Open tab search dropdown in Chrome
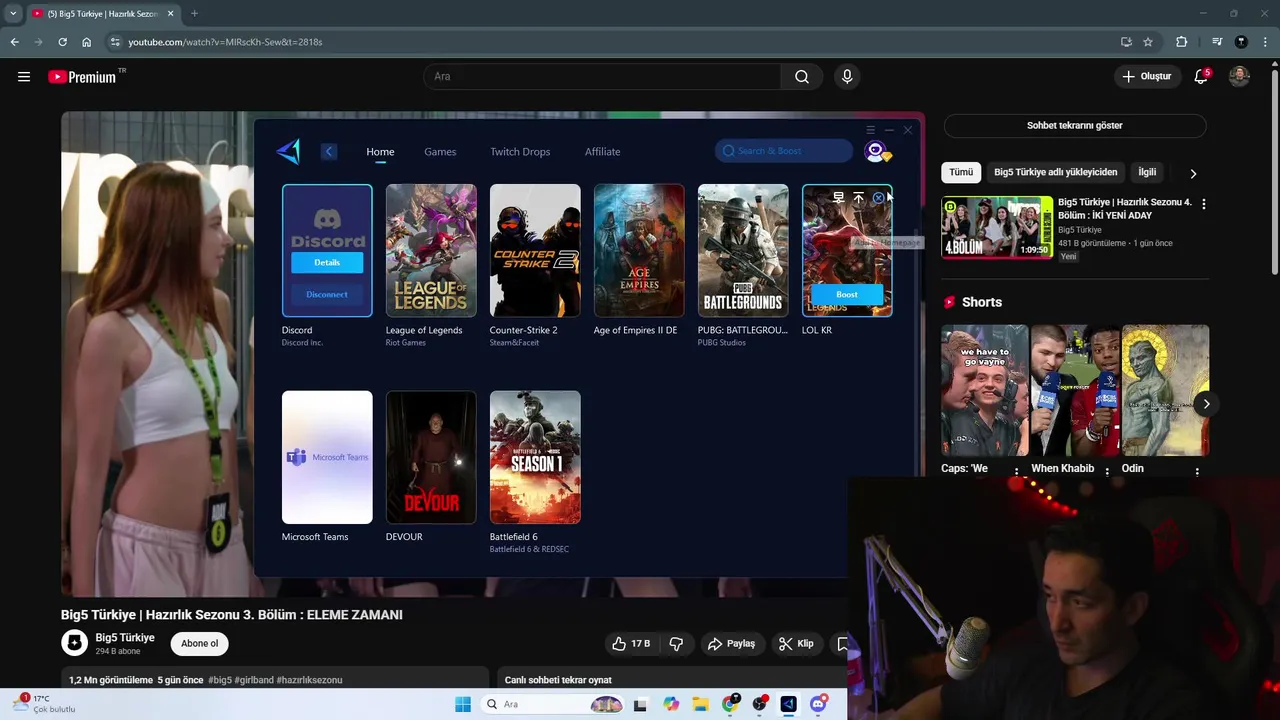 pyautogui.click(x=13, y=14)
